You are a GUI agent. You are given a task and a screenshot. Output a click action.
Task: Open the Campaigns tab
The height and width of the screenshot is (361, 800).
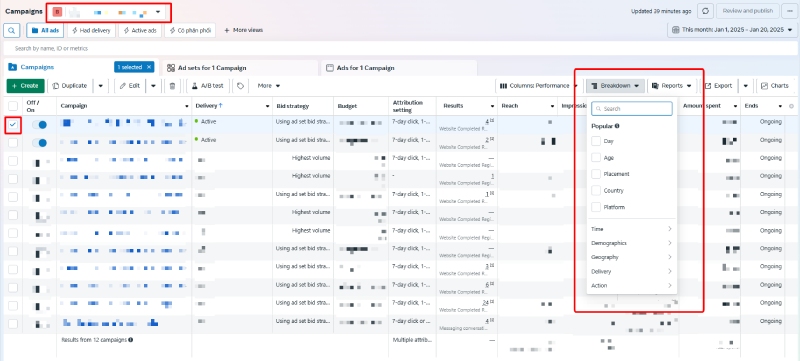(38, 67)
